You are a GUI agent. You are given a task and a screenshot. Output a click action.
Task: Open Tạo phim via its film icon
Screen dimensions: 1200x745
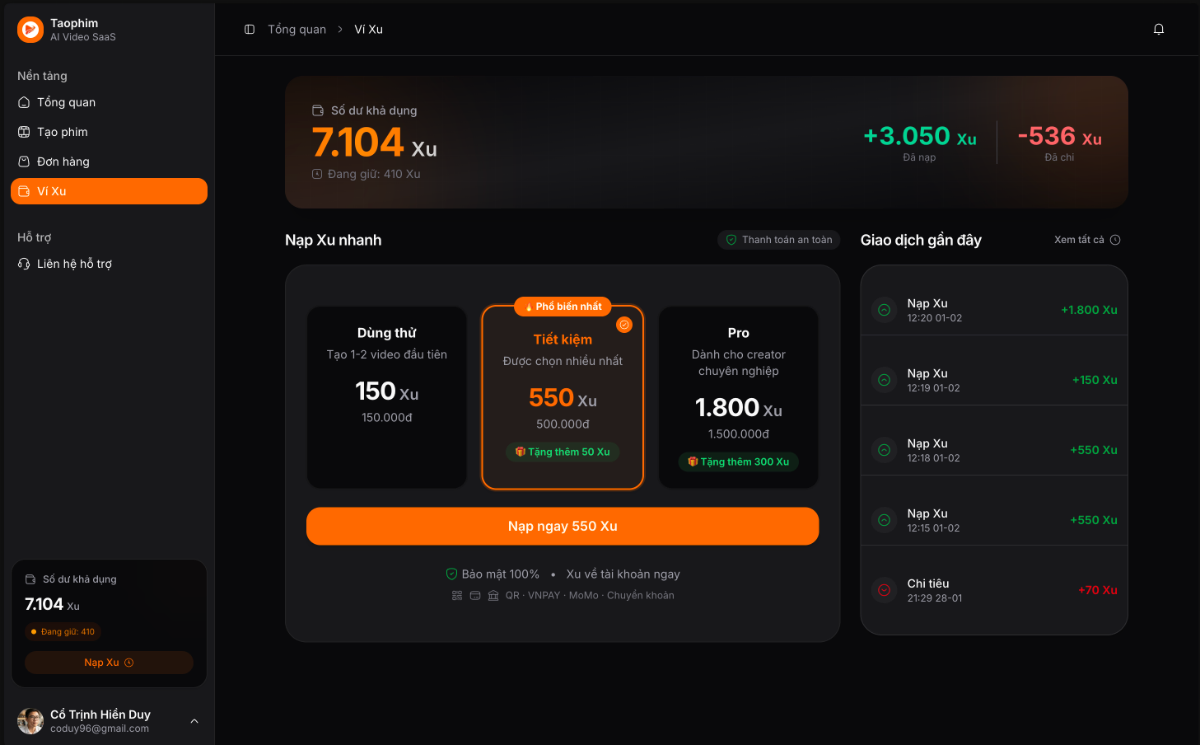pos(22,131)
